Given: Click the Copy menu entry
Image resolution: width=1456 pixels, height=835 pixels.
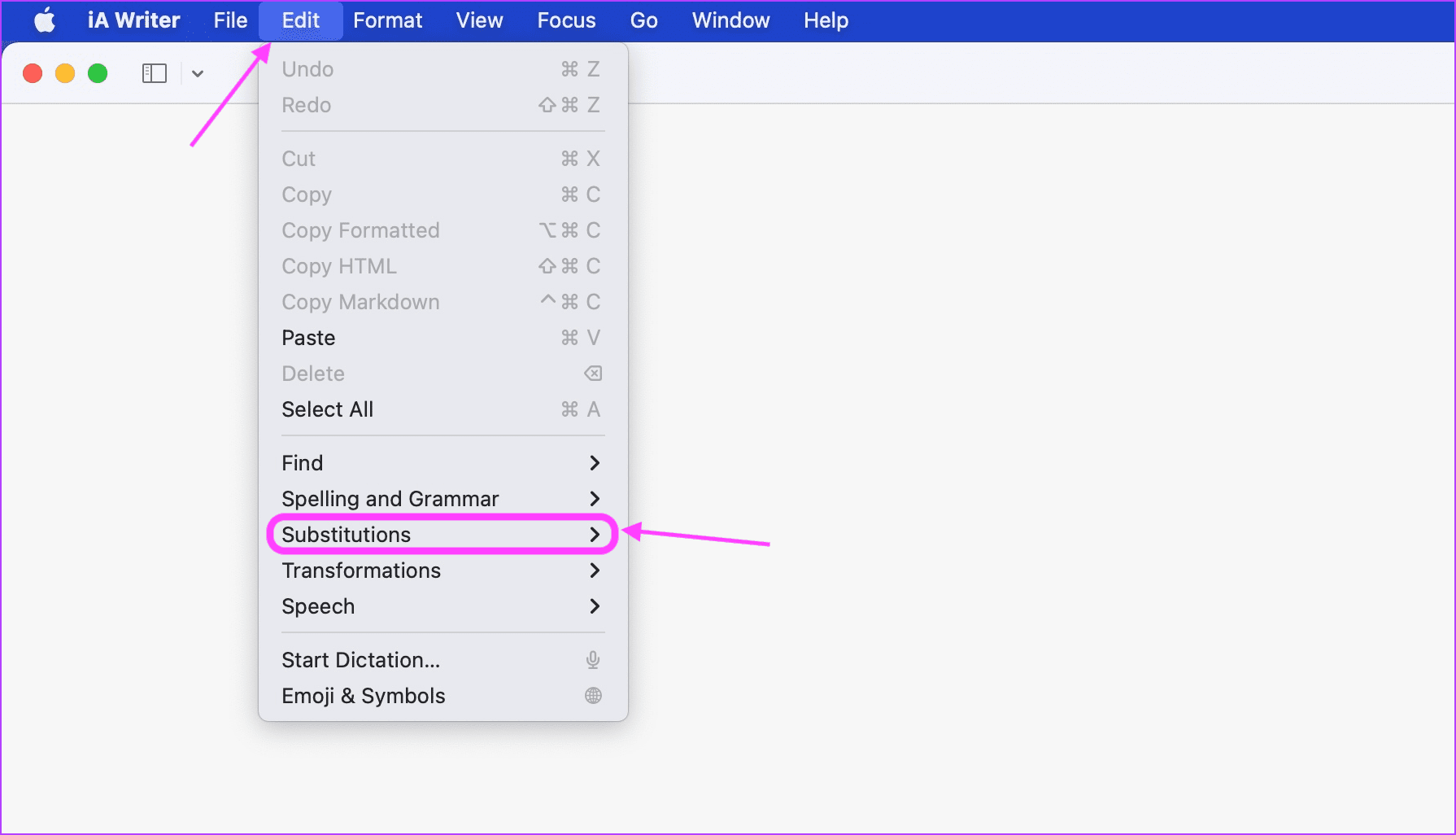Looking at the screenshot, I should (x=443, y=195).
